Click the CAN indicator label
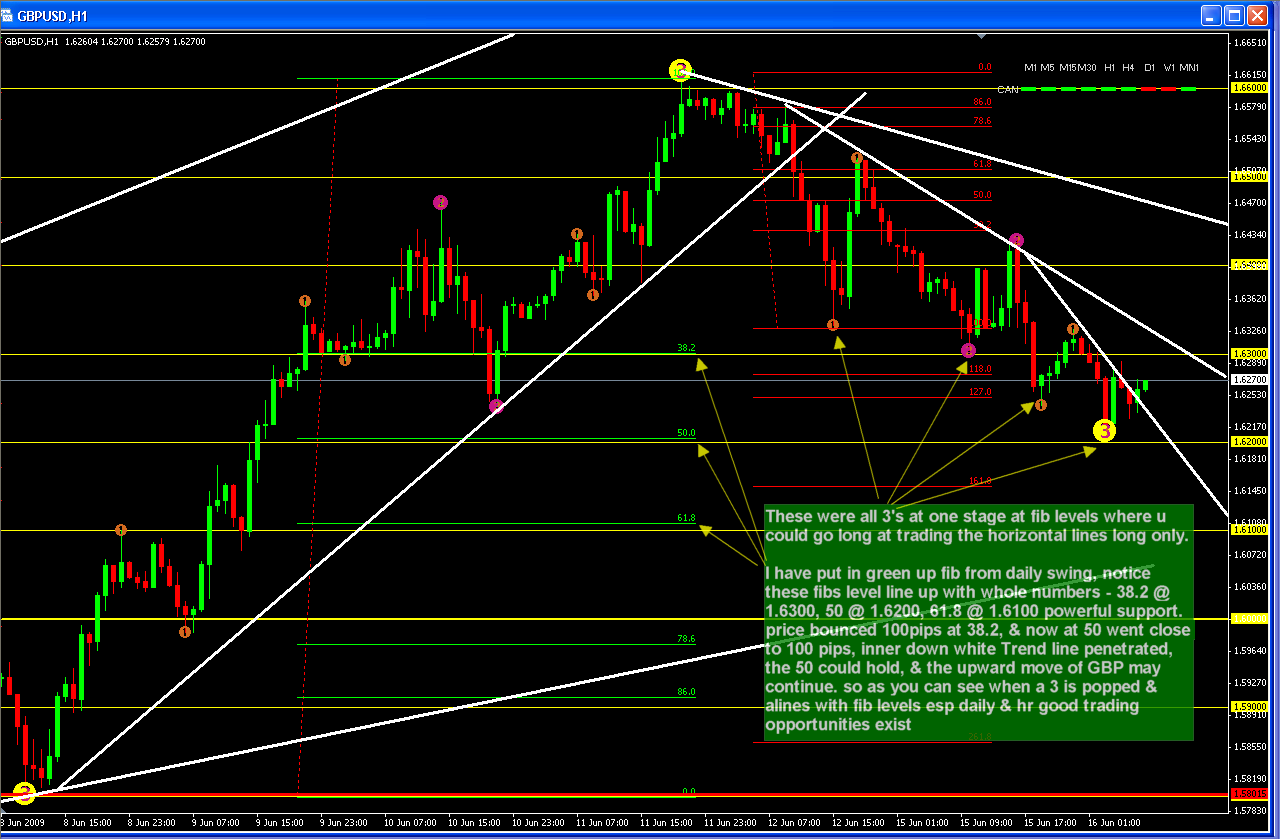Image resolution: width=1280 pixels, height=839 pixels. pos(1008,89)
